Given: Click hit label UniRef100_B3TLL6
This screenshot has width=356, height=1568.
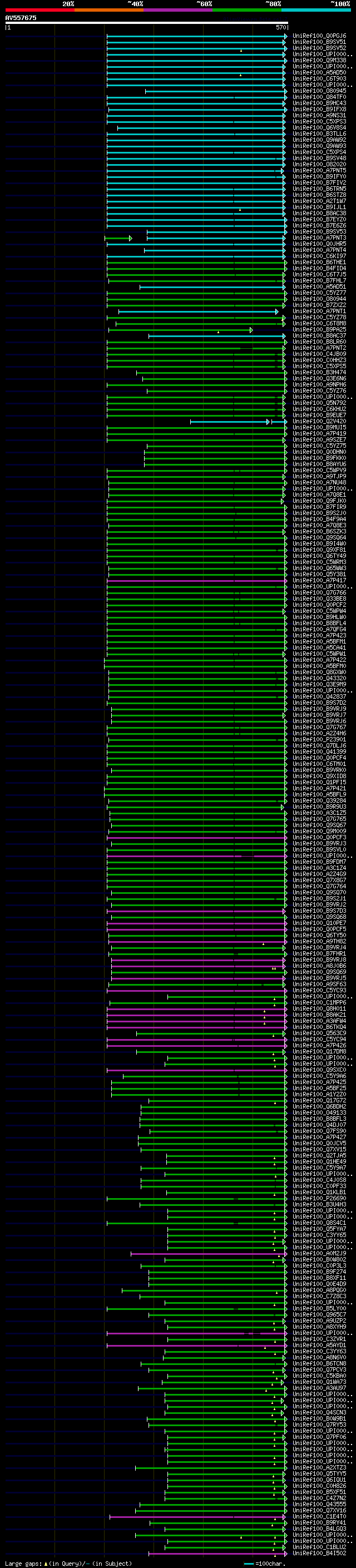Looking at the screenshot, I should click(319, 134).
